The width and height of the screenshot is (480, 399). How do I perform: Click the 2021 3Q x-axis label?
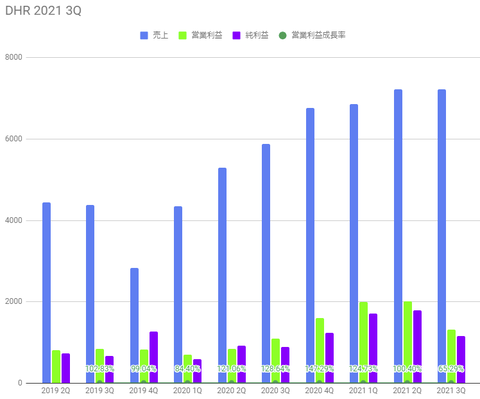click(x=451, y=390)
